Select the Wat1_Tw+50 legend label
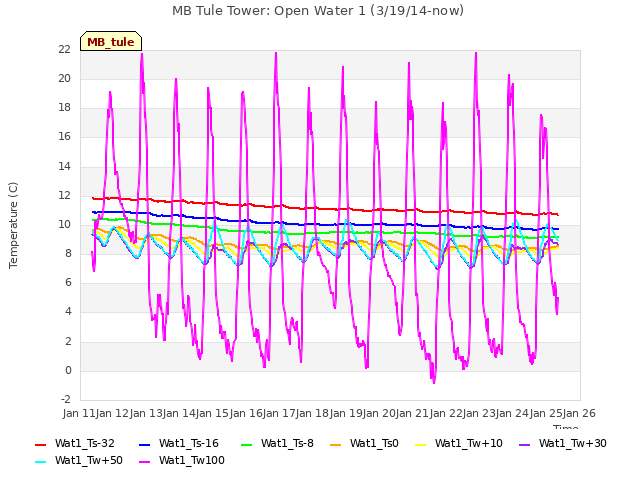 point(89,461)
